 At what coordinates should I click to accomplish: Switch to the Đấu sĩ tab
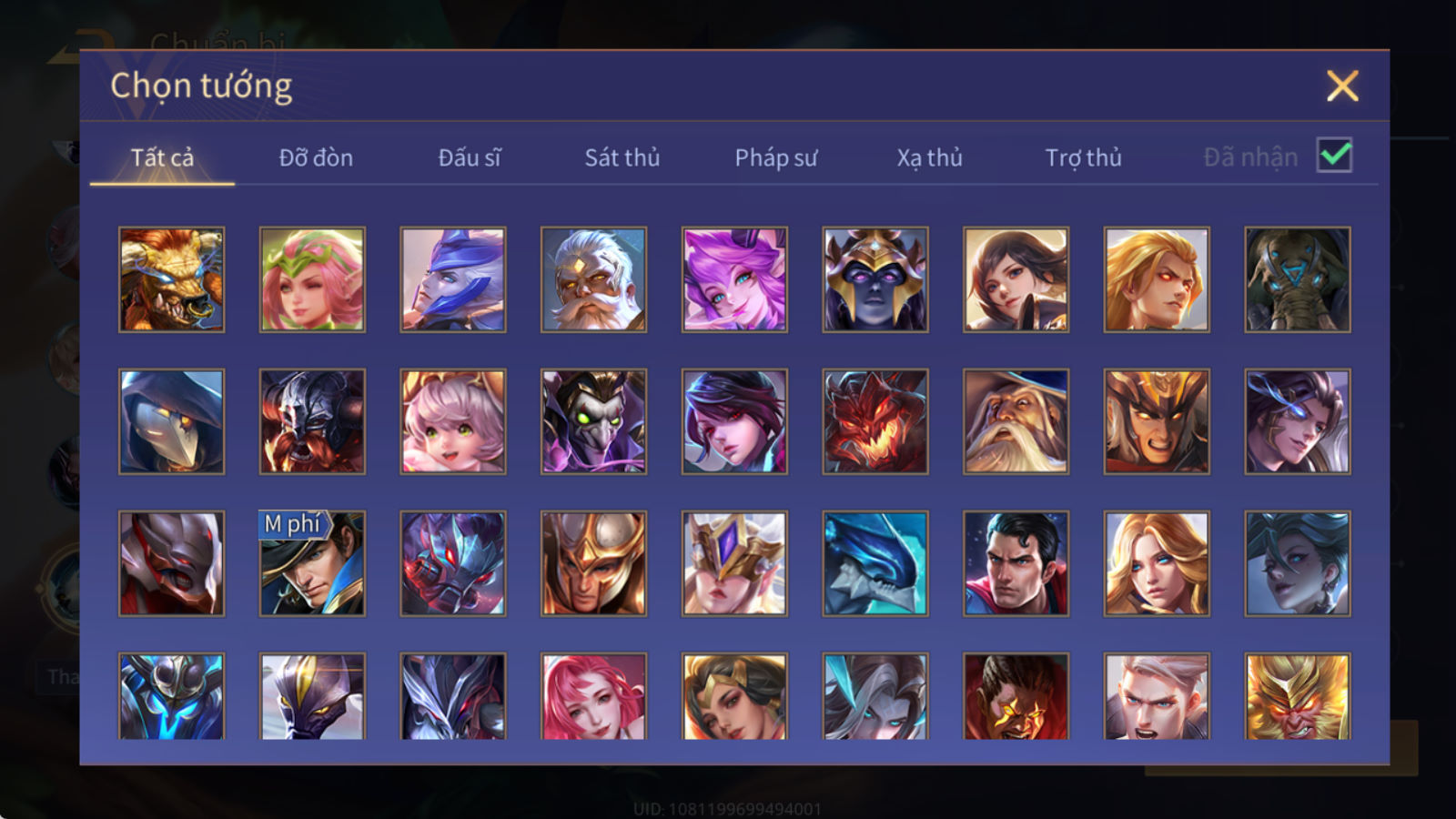pos(470,157)
